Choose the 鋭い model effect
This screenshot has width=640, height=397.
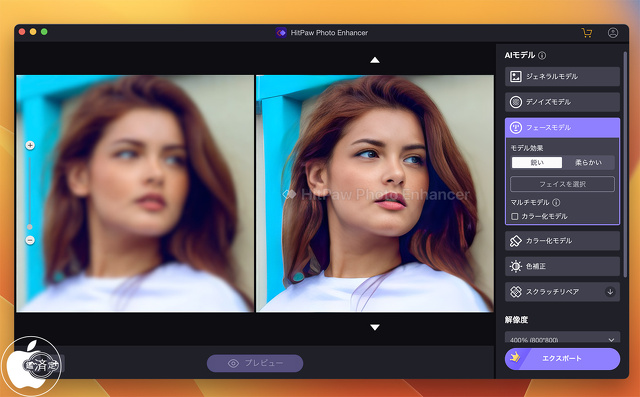click(x=537, y=162)
